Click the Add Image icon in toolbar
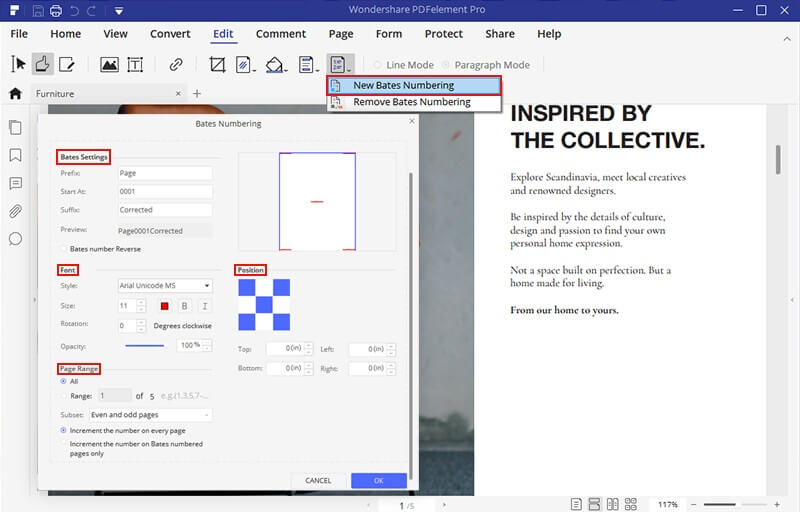Image resolution: width=800 pixels, height=512 pixels. tap(109, 65)
